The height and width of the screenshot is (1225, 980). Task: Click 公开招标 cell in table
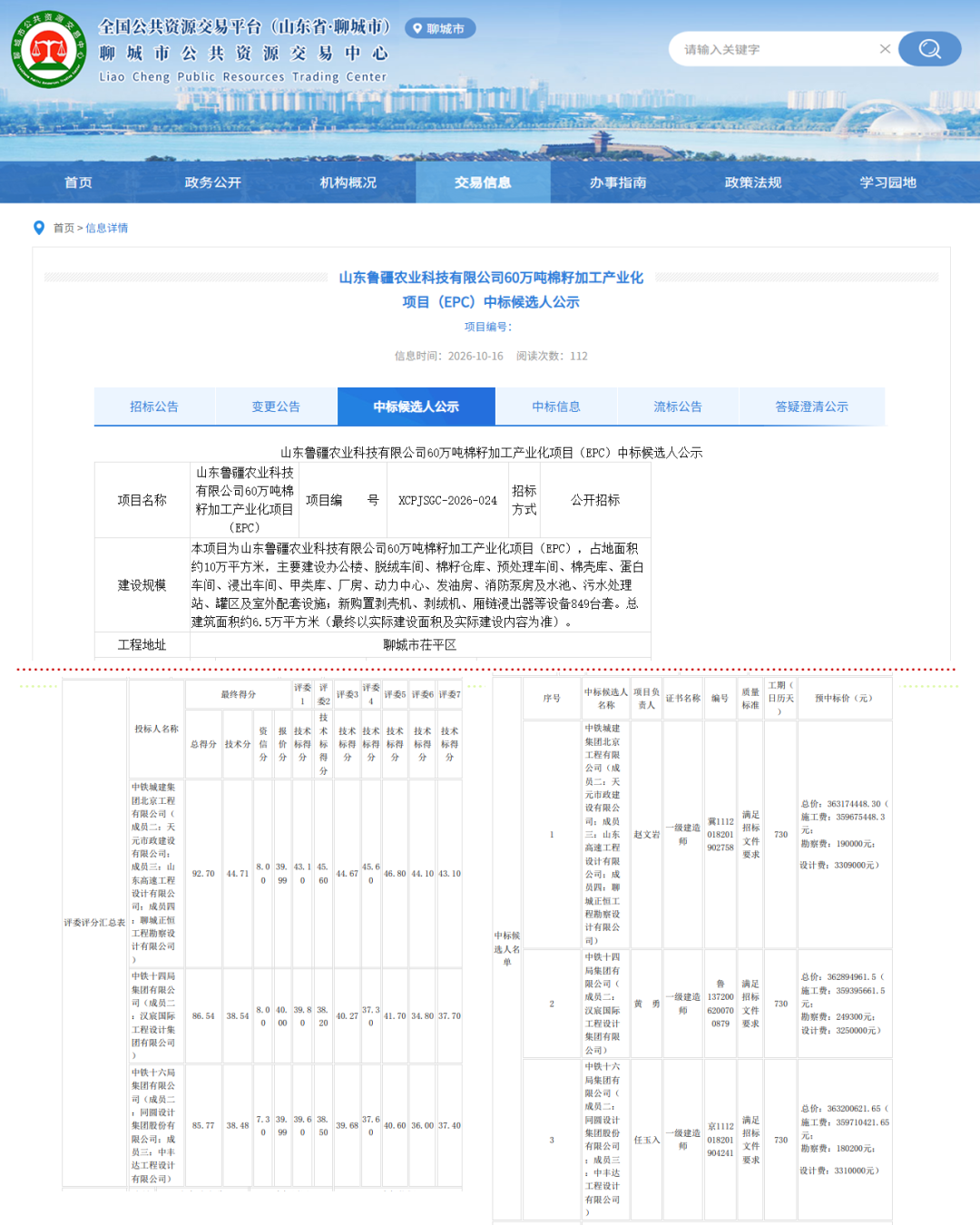[595, 500]
